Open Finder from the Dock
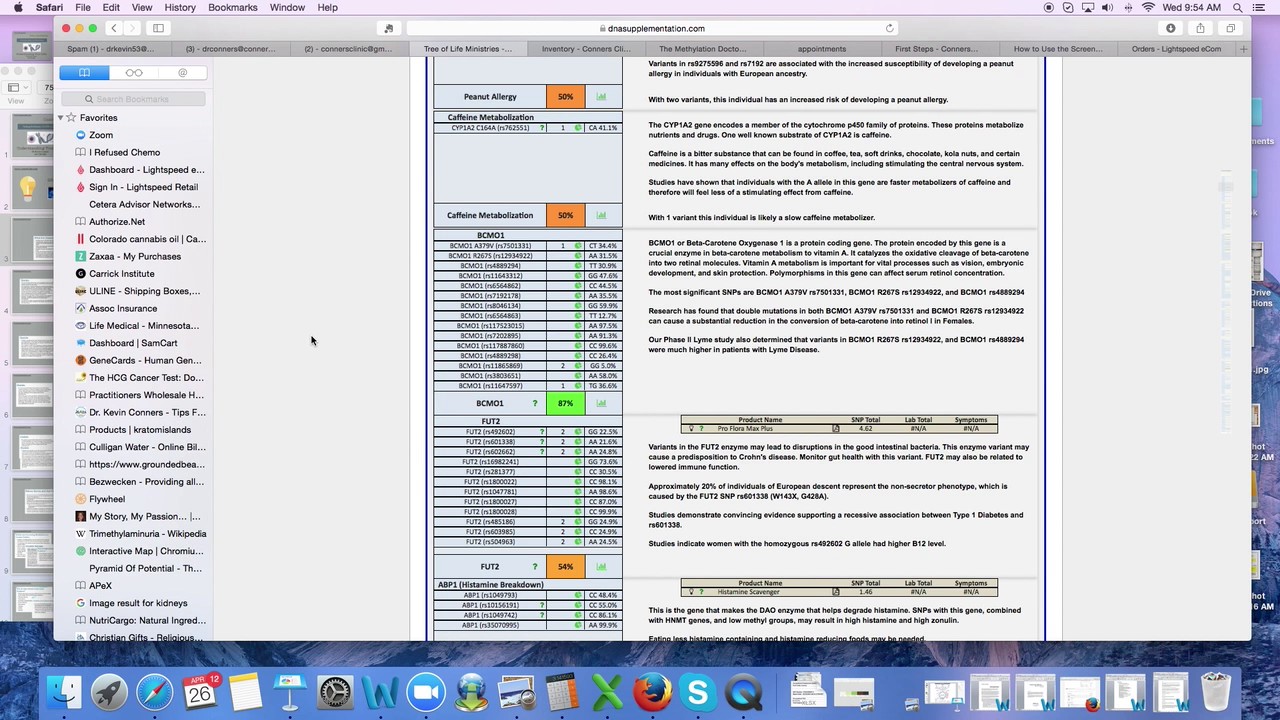 (x=64, y=692)
